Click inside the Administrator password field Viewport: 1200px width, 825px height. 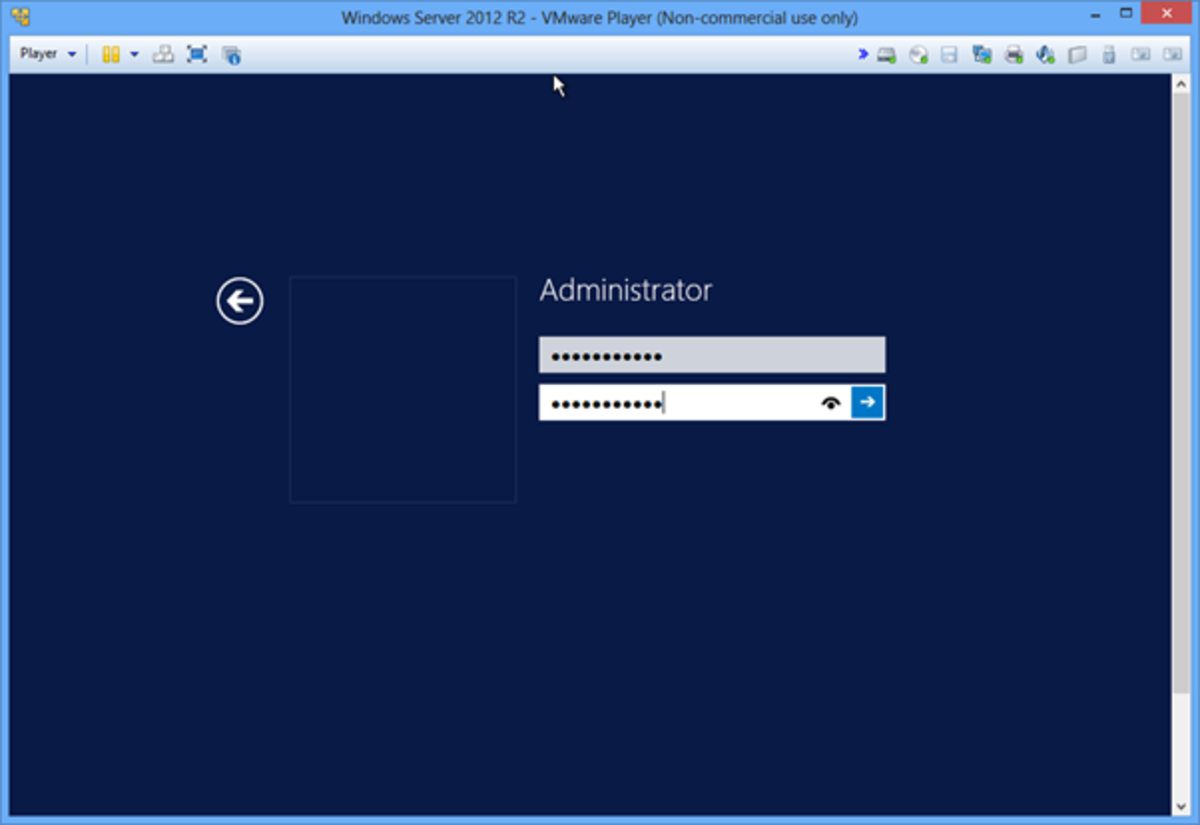690,402
